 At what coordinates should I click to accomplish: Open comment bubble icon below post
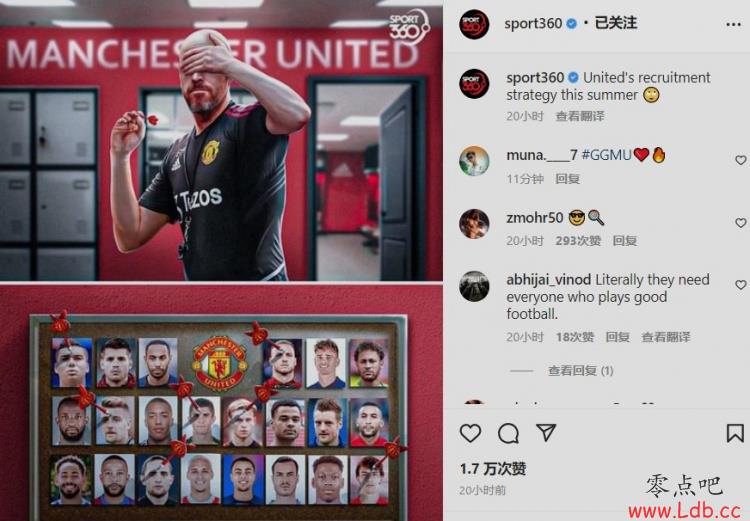[x=508, y=433]
